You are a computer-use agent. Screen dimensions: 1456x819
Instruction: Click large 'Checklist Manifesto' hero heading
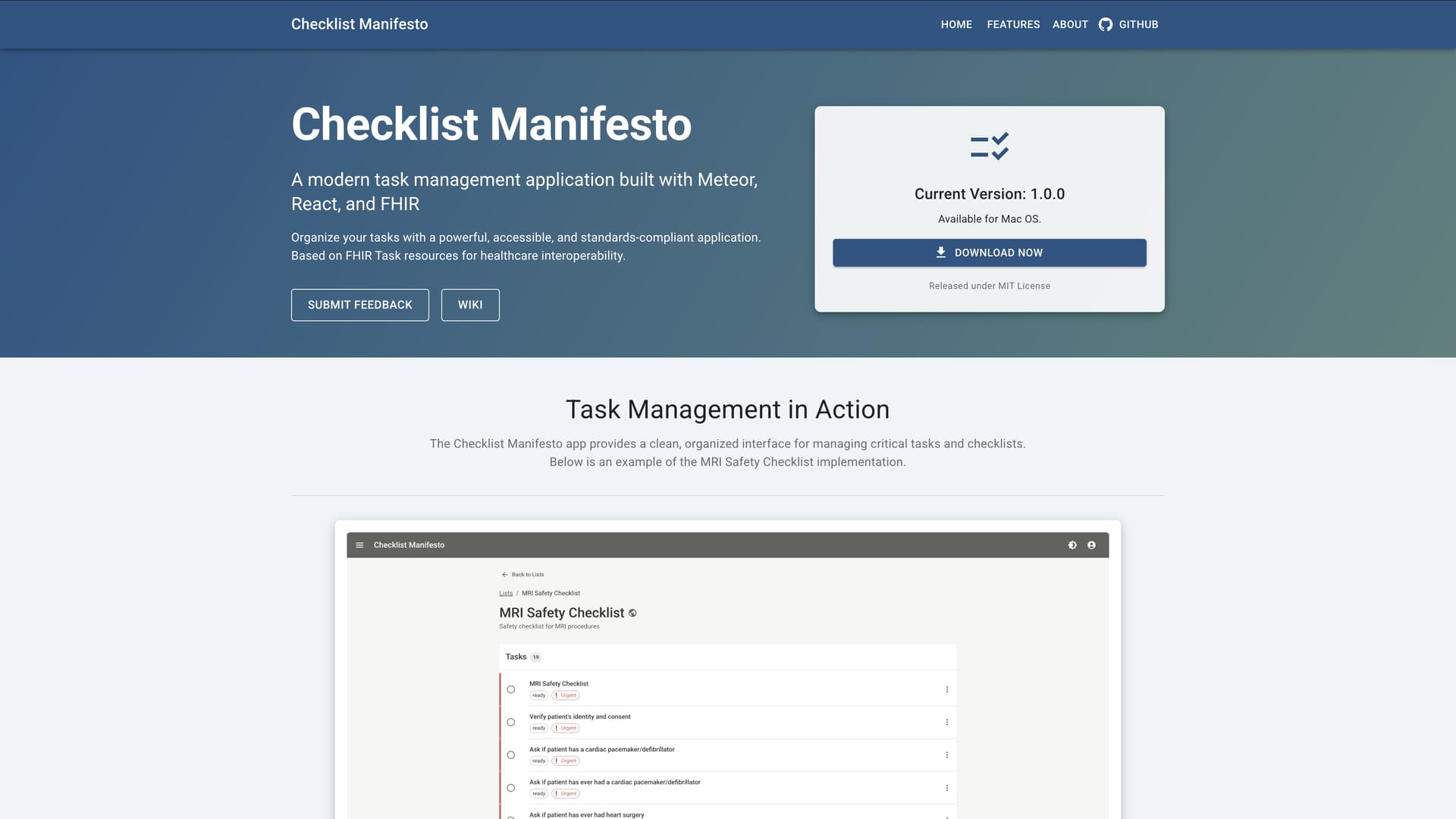point(491,124)
